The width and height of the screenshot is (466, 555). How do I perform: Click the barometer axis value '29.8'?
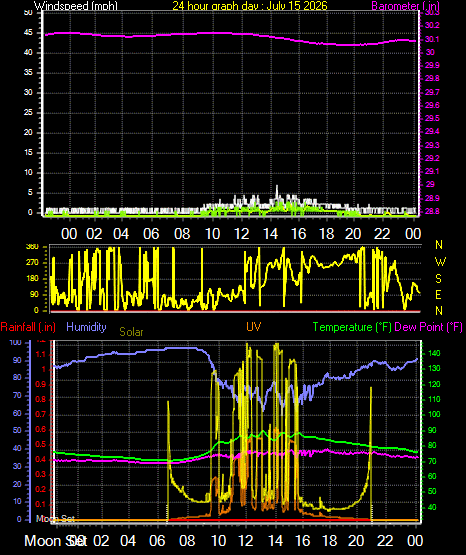[432, 78]
